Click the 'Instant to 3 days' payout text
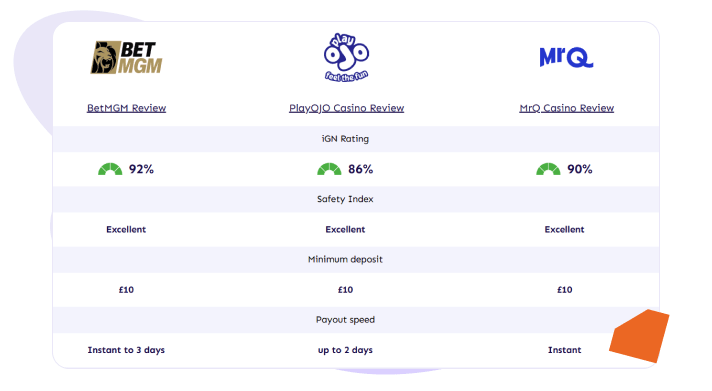 [x=126, y=350]
